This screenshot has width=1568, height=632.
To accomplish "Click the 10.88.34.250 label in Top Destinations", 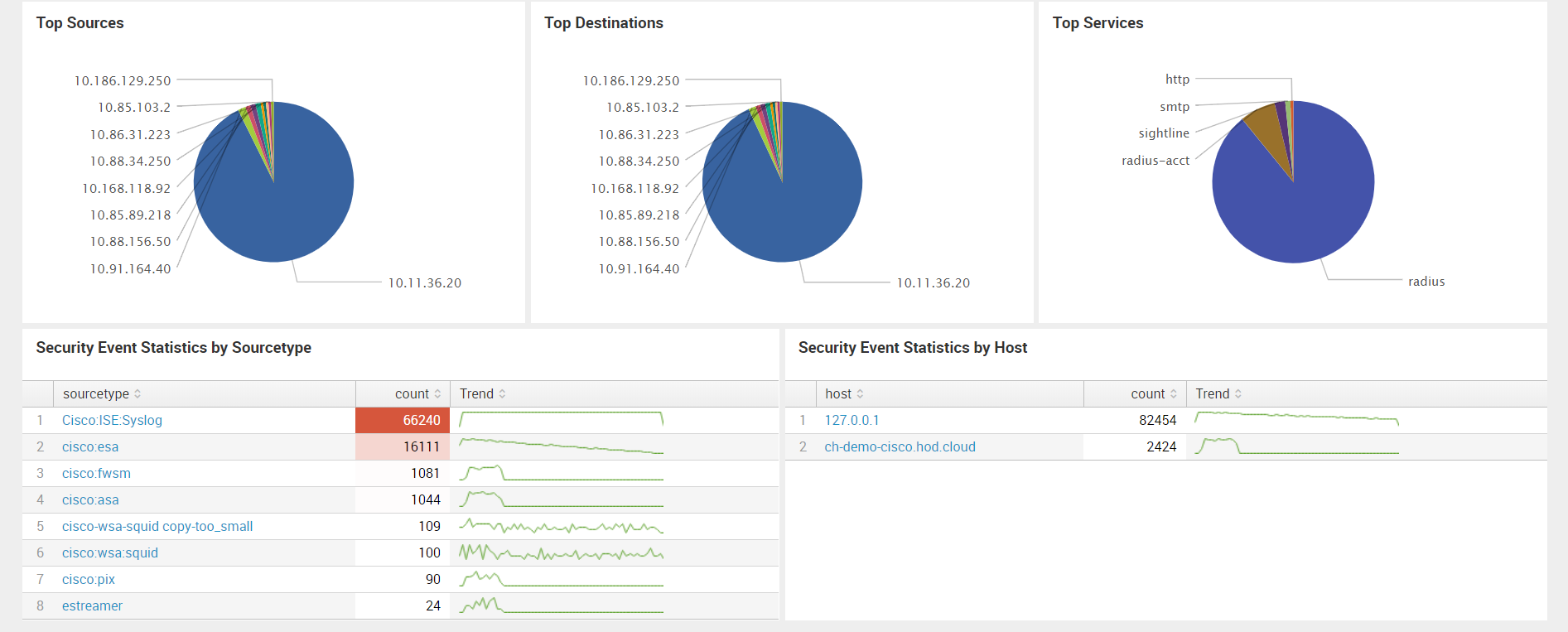I will pos(639,162).
